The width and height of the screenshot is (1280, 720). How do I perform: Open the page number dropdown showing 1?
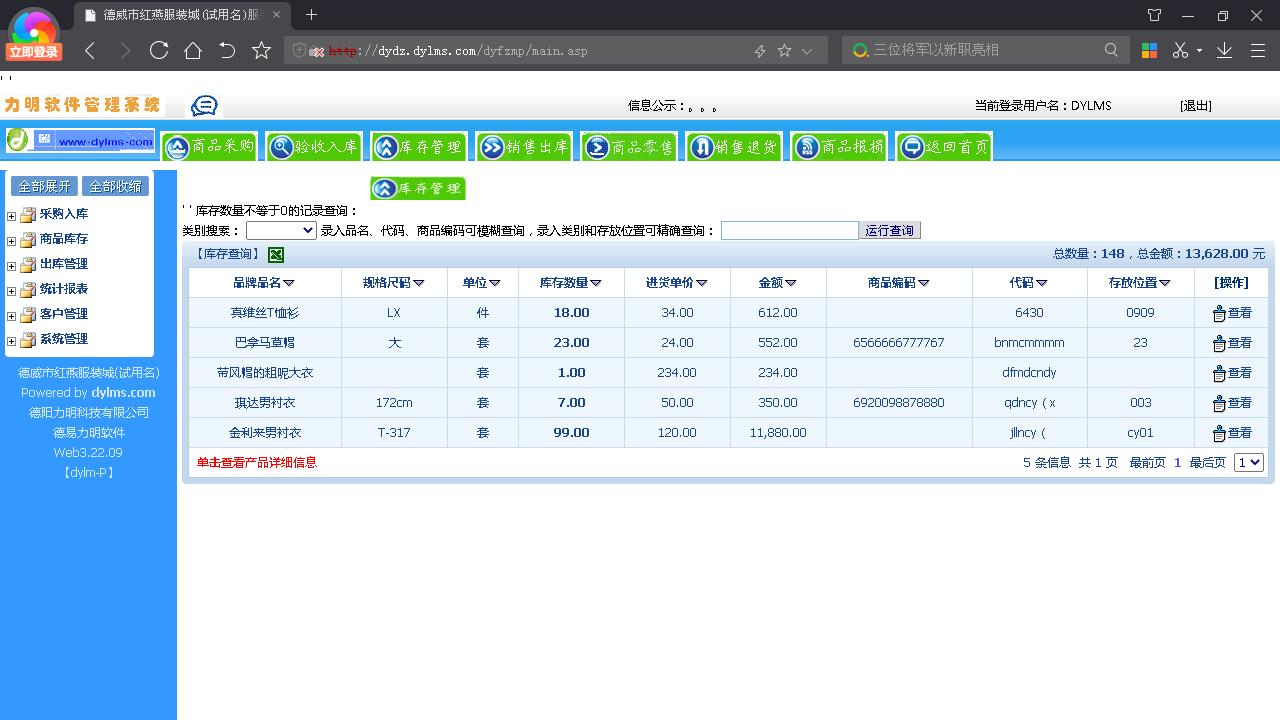(1248, 462)
